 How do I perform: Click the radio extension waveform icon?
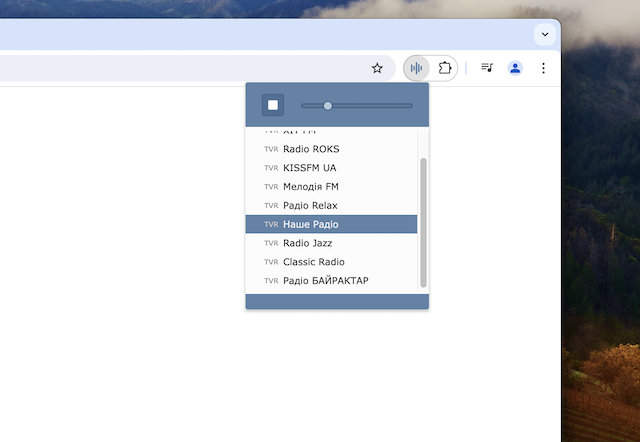416,68
